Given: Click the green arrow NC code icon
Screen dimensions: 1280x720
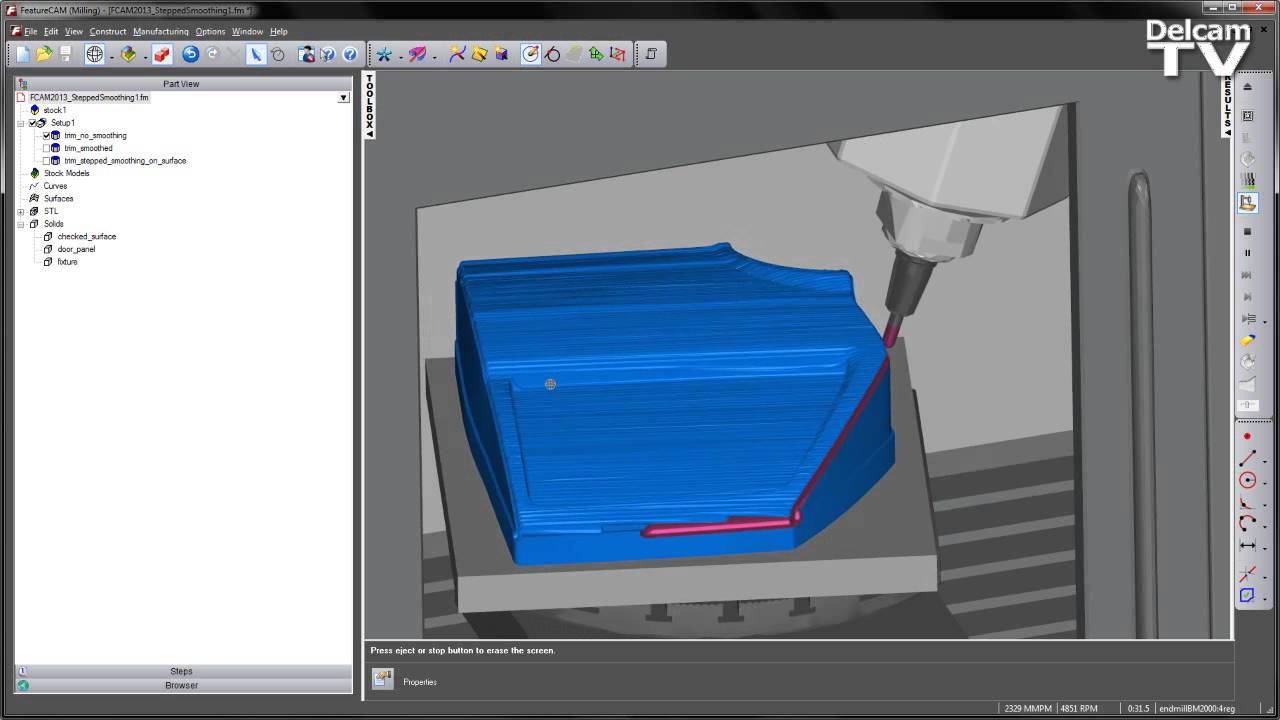Looking at the screenshot, I should point(596,54).
